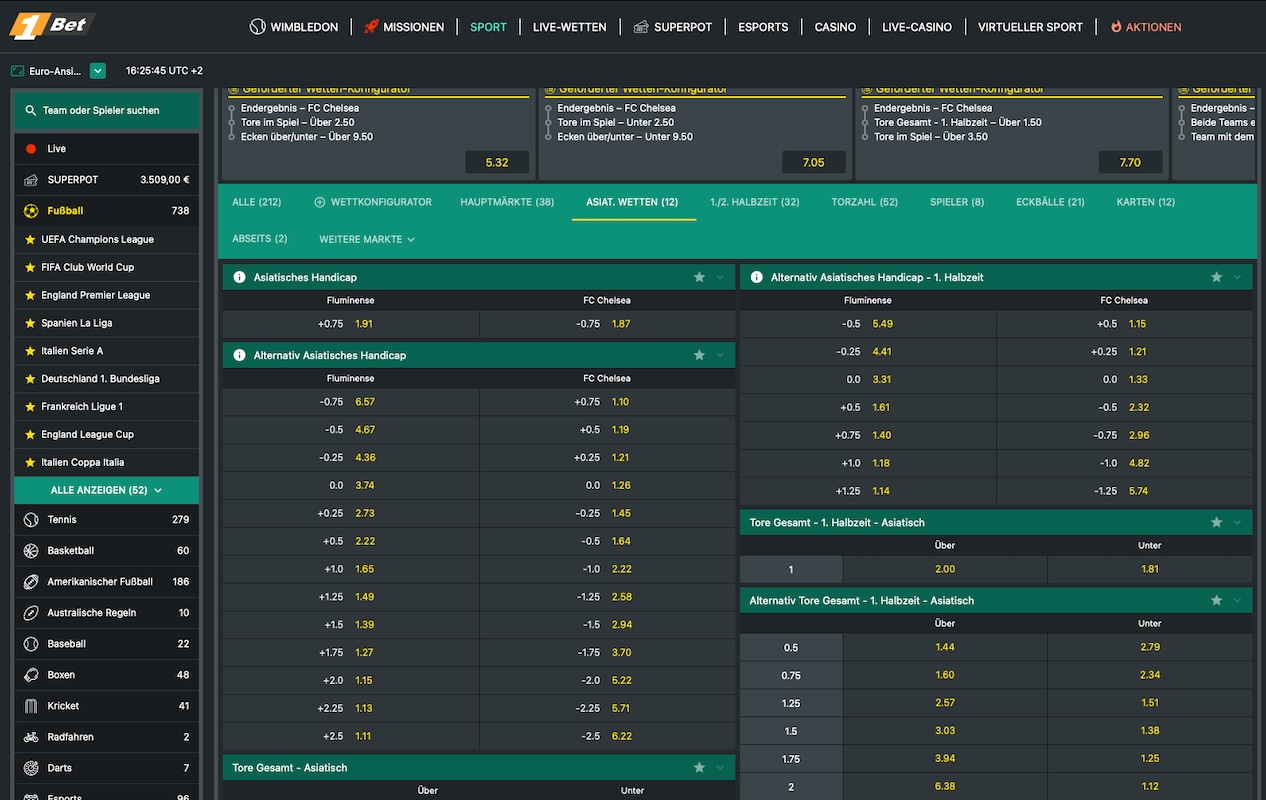Screen dimensions: 1266x800
Task: Switch to the Hauptmärkte tab
Action: (507, 201)
